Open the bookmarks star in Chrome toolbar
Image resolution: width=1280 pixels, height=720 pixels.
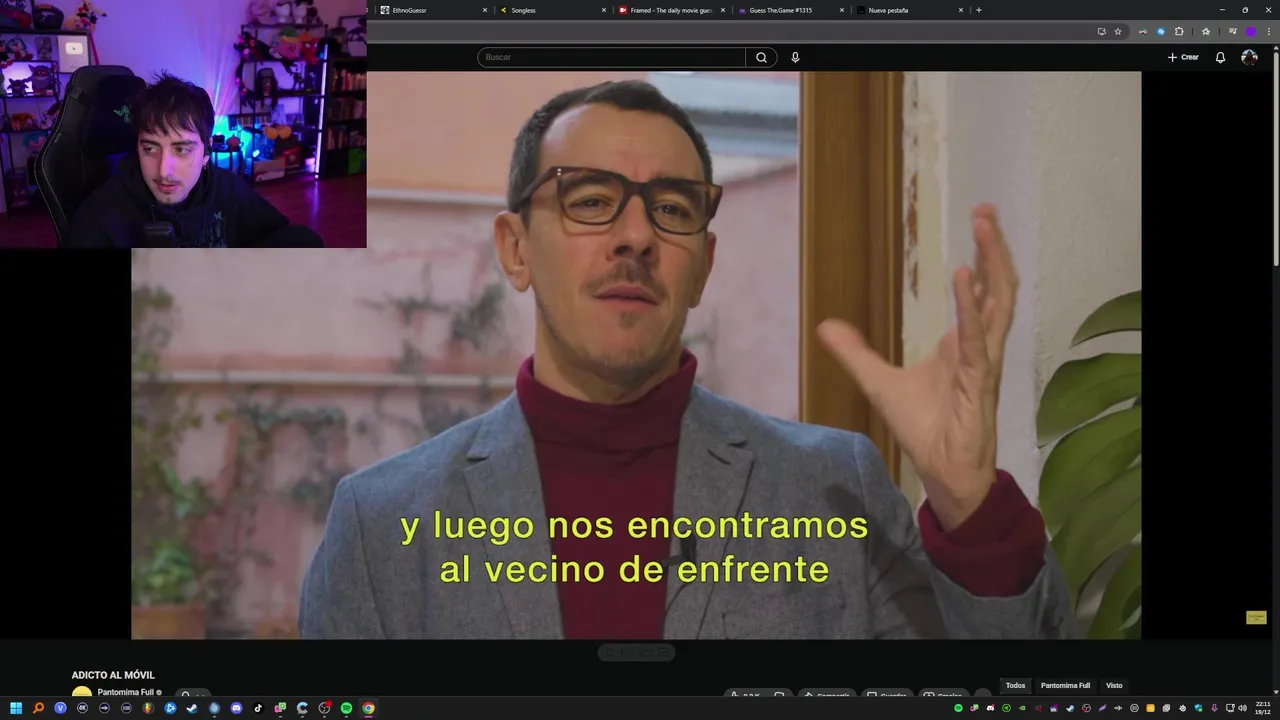pos(1206,32)
